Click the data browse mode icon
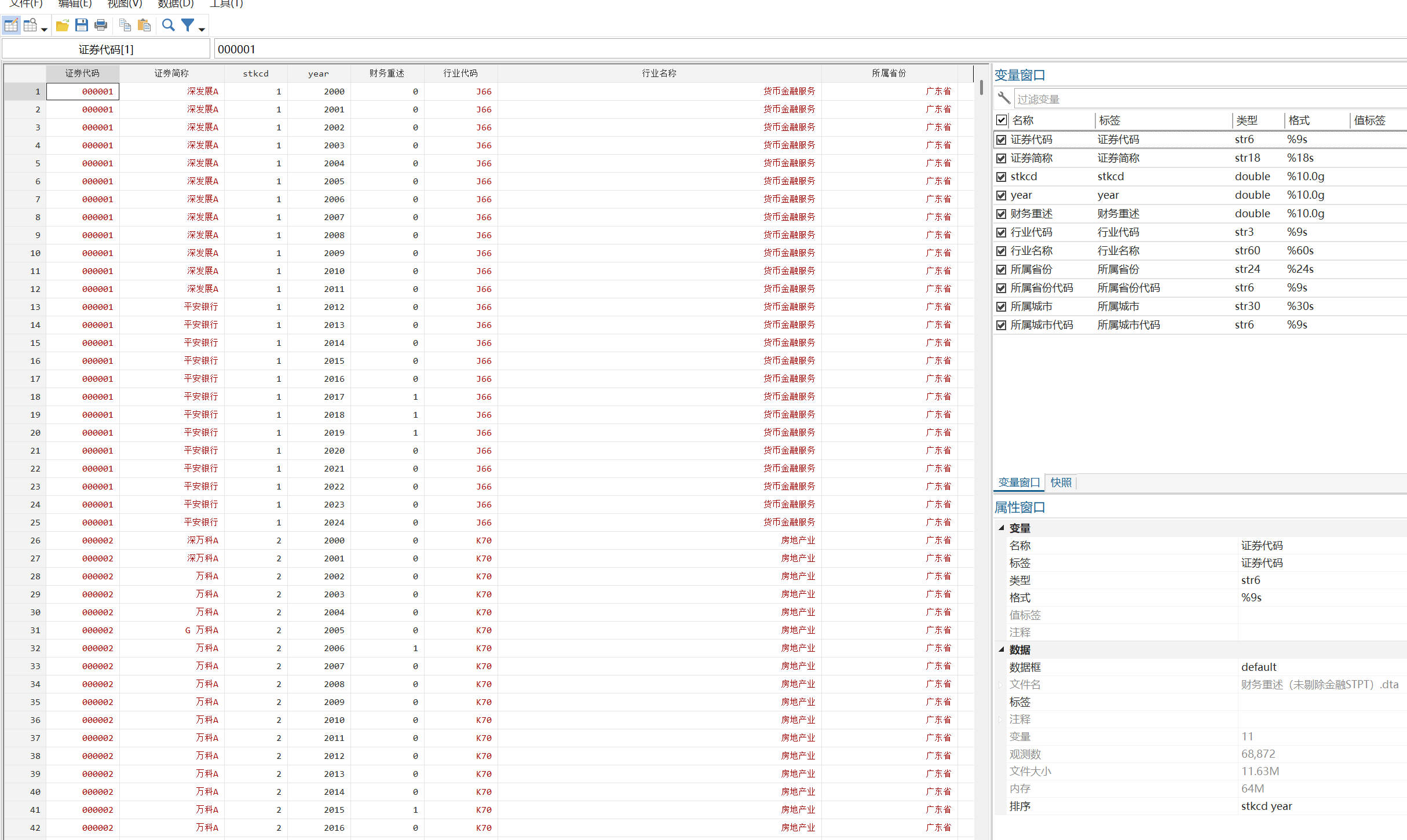The width and height of the screenshot is (1407, 840). pyautogui.click(x=30, y=25)
